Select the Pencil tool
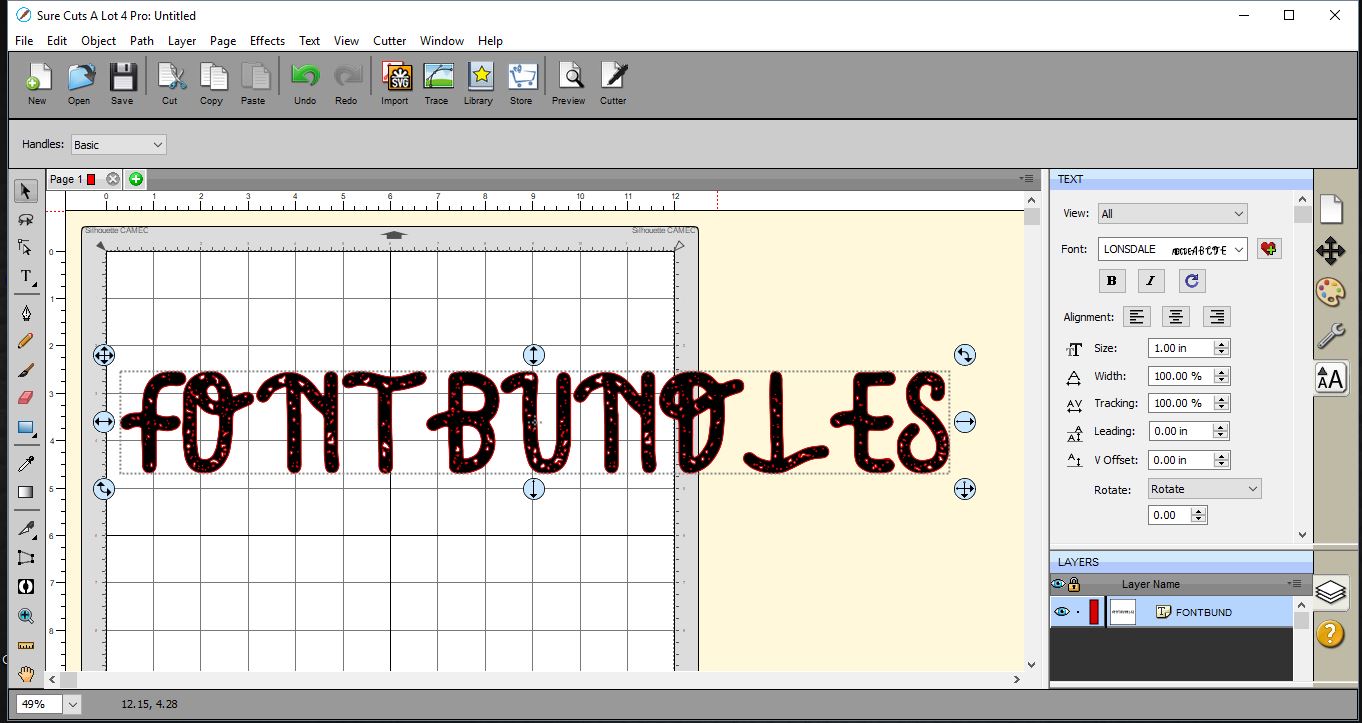 (x=26, y=341)
